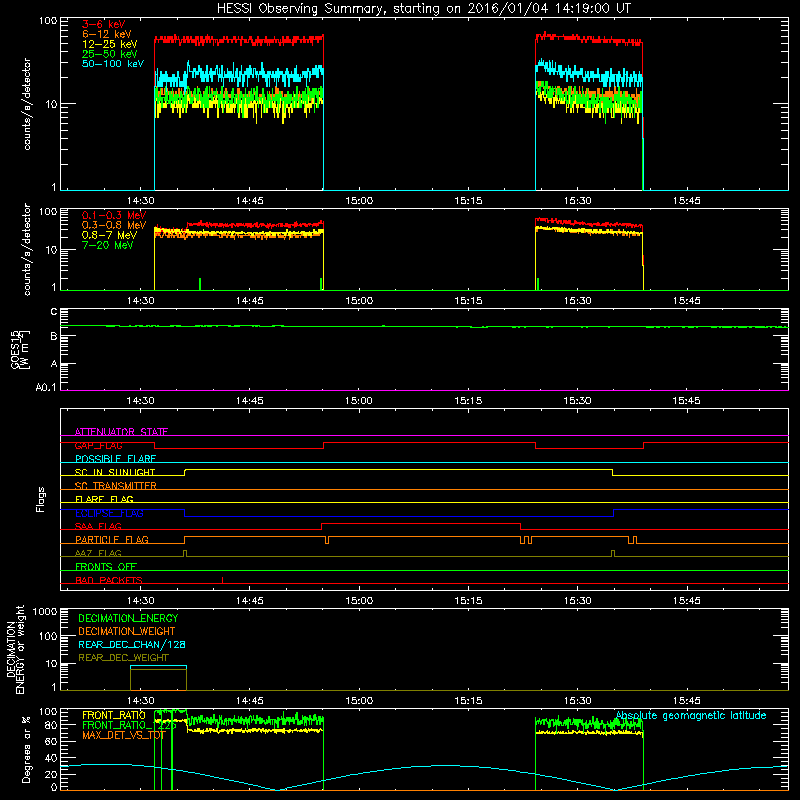Click the HESSI Observing Summary title
This screenshot has height=800, width=800.
coord(424,9)
